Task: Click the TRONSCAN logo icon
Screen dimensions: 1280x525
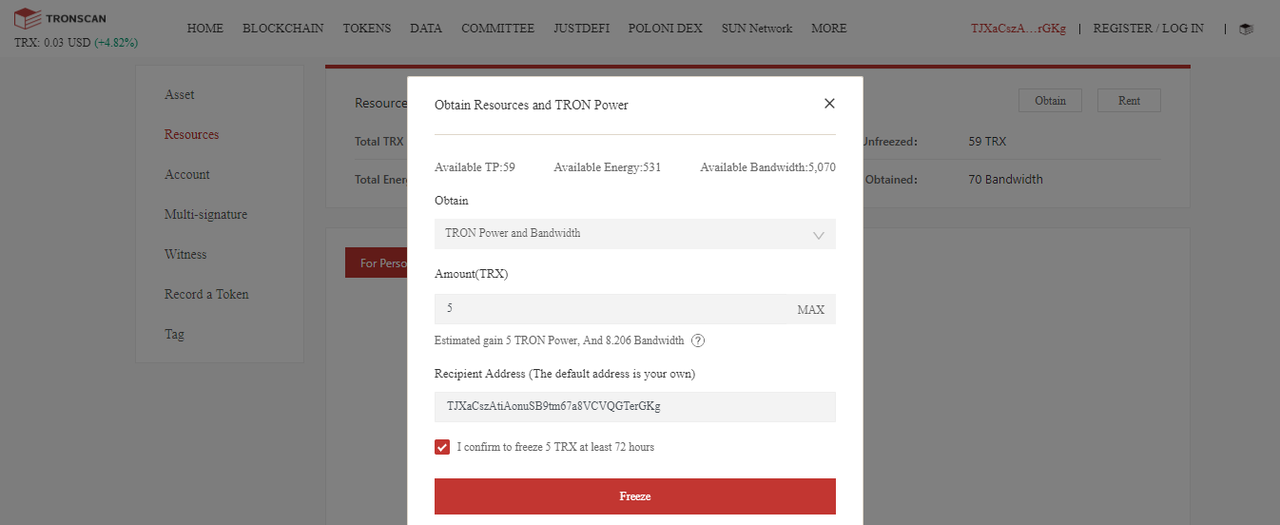Action: tap(27, 18)
